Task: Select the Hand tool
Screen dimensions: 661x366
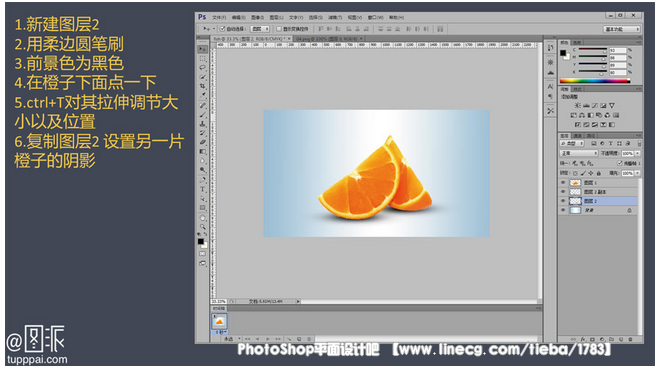Action: coord(203,218)
